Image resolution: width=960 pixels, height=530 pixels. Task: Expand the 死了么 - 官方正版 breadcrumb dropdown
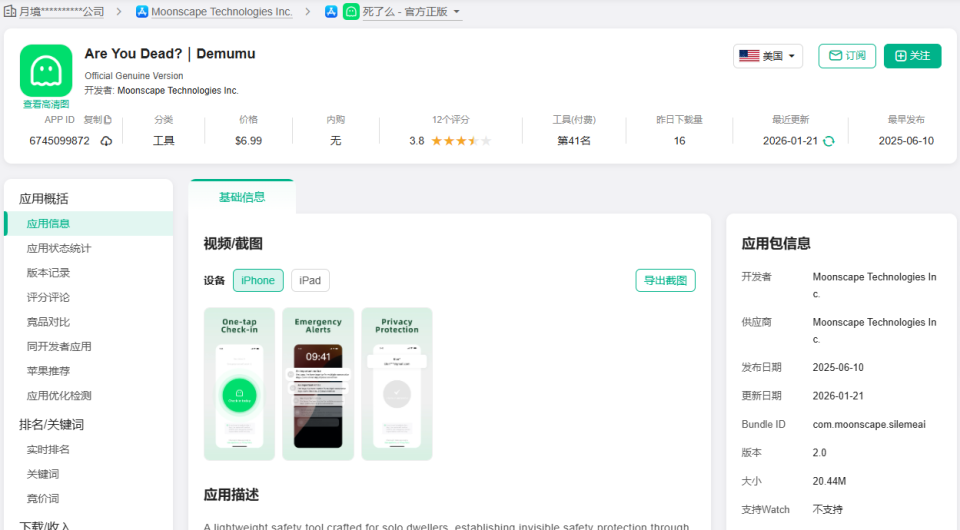tap(457, 12)
